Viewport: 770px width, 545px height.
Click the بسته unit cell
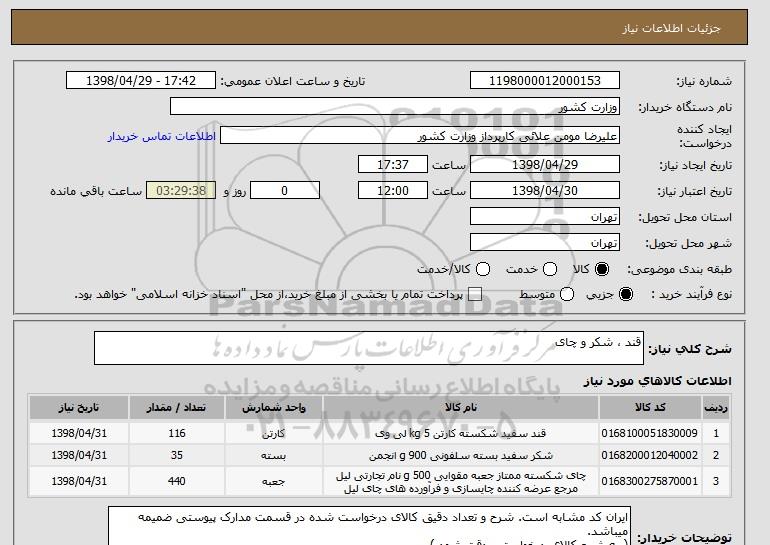pos(274,456)
